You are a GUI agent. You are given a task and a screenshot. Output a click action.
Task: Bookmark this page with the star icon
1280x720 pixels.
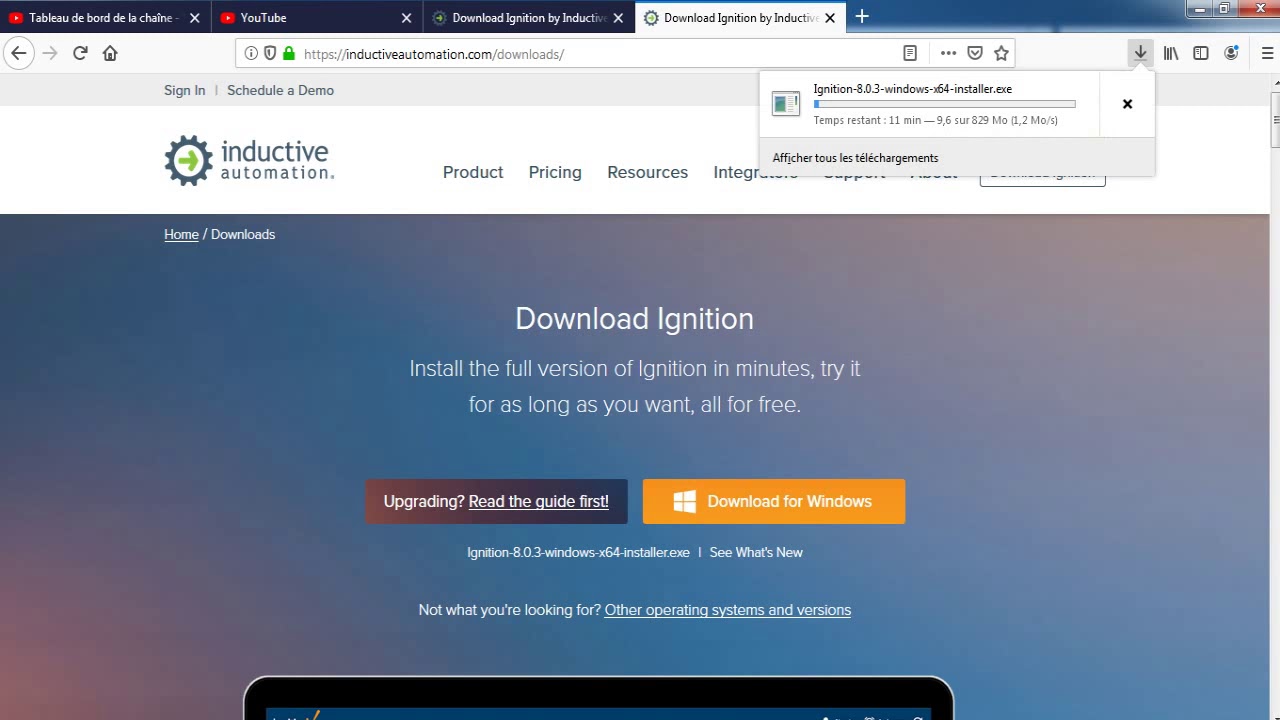coord(1001,54)
